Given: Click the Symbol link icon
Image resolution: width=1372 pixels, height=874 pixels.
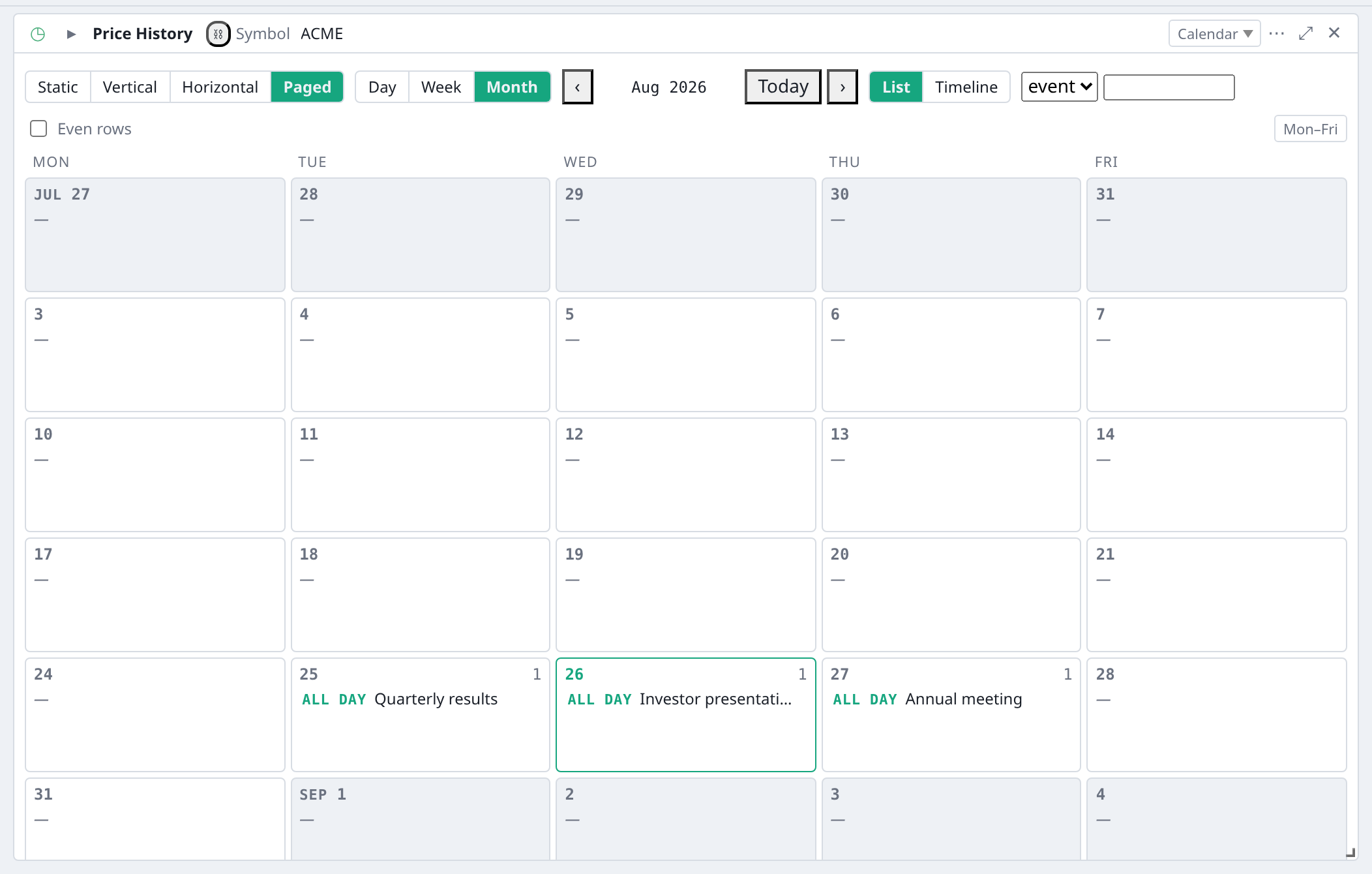Looking at the screenshot, I should (218, 34).
